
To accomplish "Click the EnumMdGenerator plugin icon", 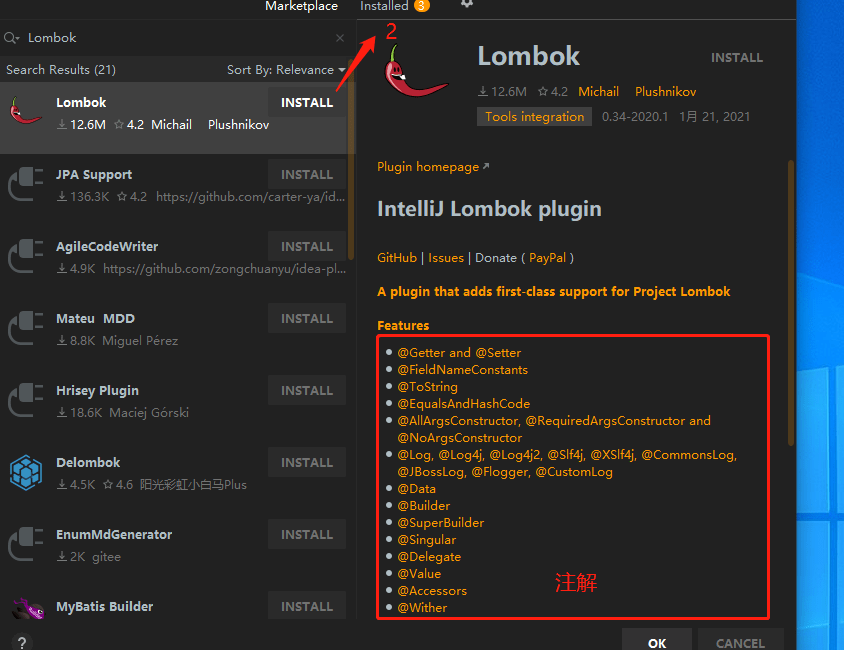I will click(25, 544).
